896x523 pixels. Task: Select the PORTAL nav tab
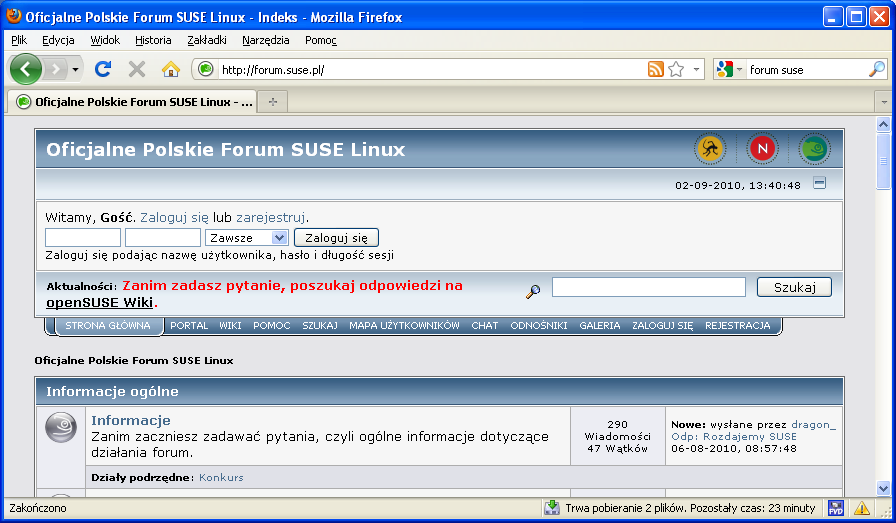(x=189, y=326)
